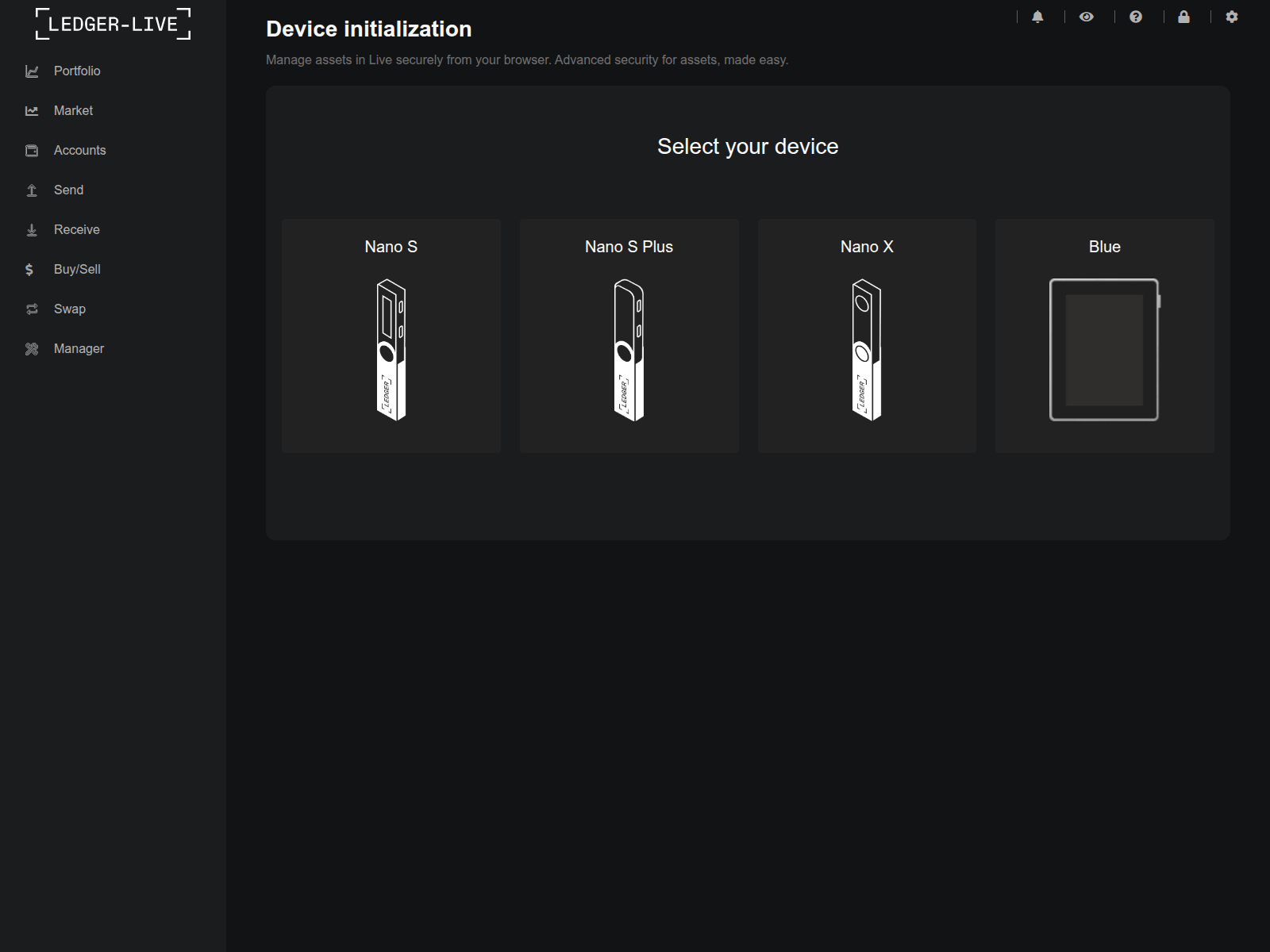Lock the app with padlock icon
The width and height of the screenshot is (1270, 952).
[1183, 17]
